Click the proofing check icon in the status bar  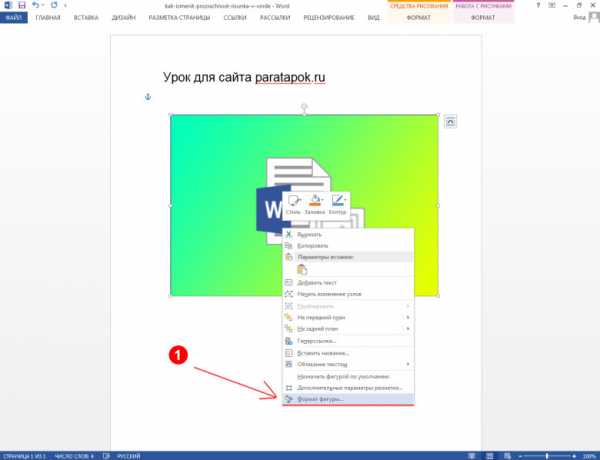106,456
